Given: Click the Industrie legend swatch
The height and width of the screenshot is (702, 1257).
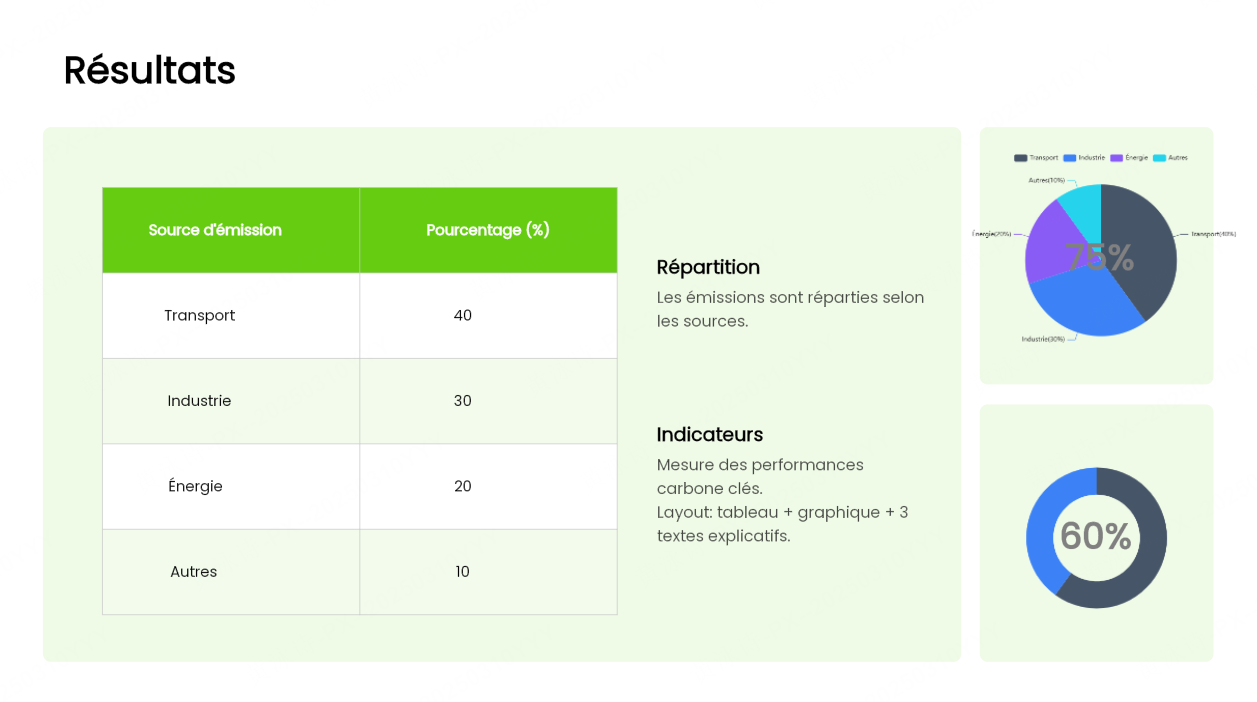Looking at the screenshot, I should (x=1069, y=158).
